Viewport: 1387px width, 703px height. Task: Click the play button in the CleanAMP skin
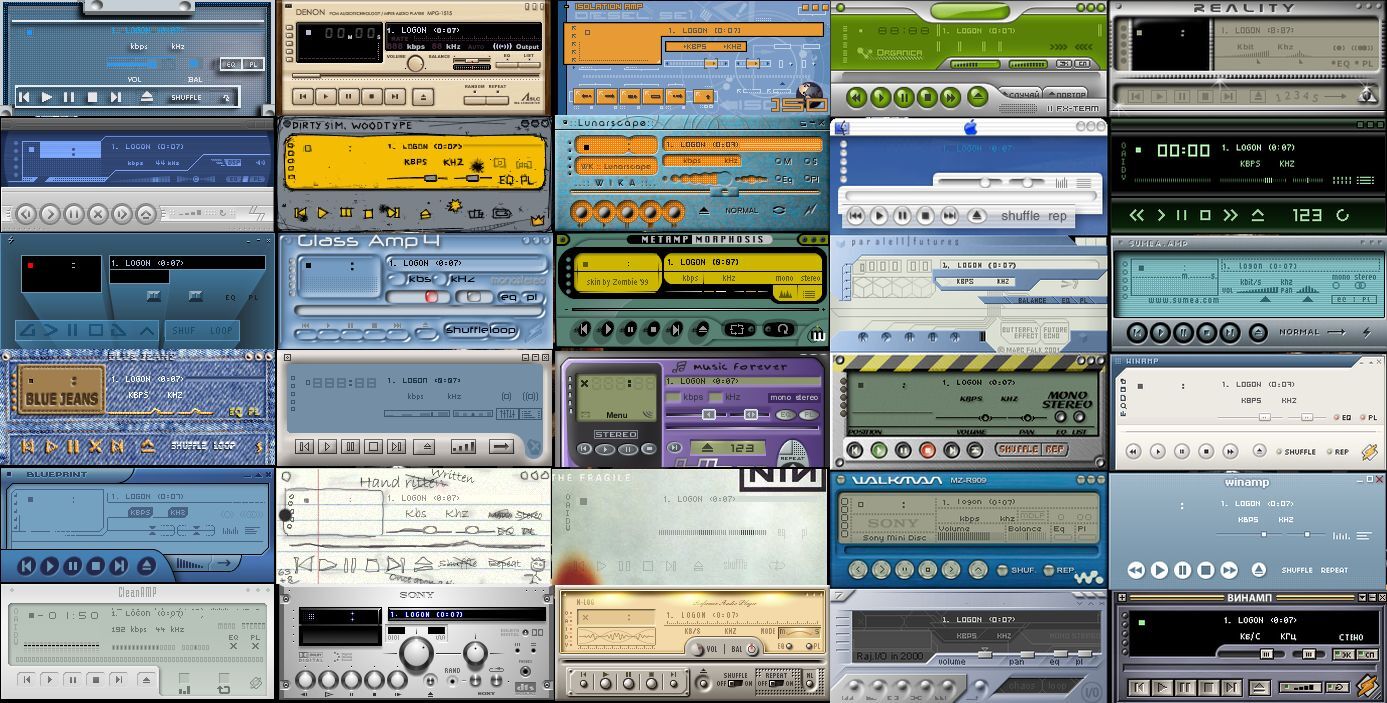[x=49, y=680]
